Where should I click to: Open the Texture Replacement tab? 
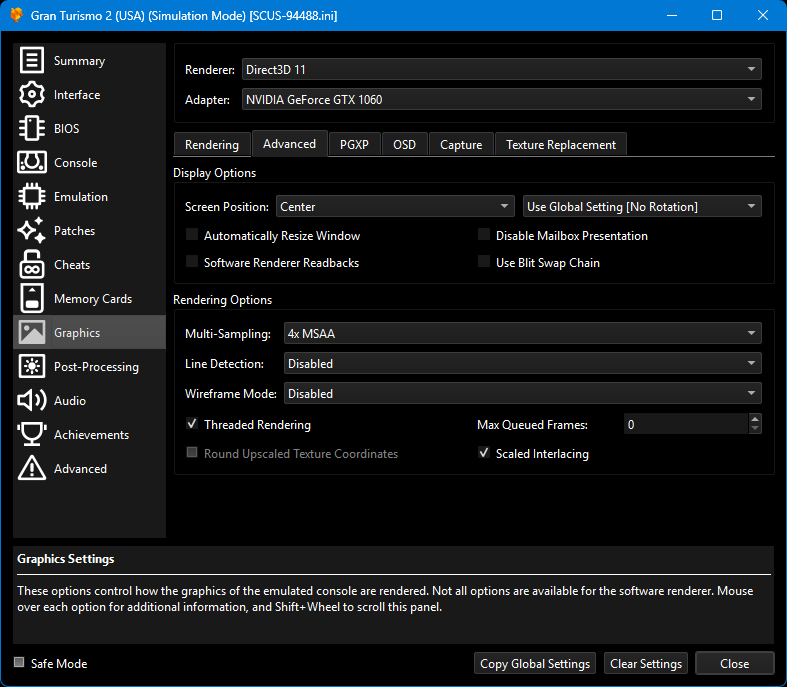(x=560, y=145)
